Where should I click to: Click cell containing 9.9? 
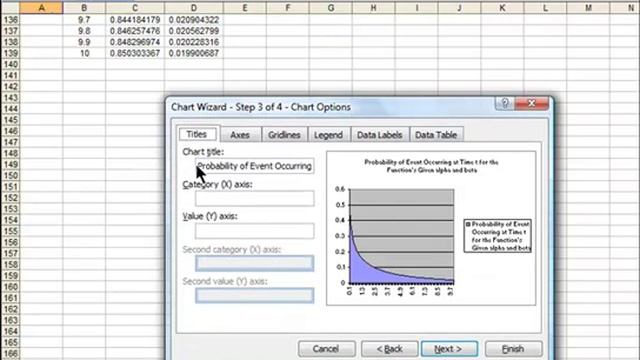click(x=84, y=42)
